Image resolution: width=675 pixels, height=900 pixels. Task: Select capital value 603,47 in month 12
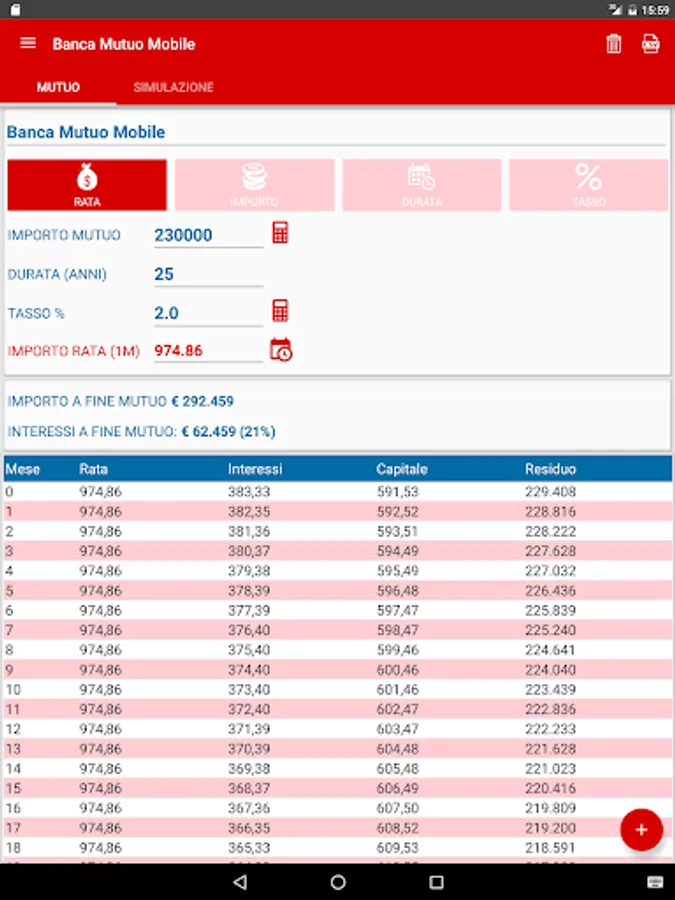coord(398,729)
